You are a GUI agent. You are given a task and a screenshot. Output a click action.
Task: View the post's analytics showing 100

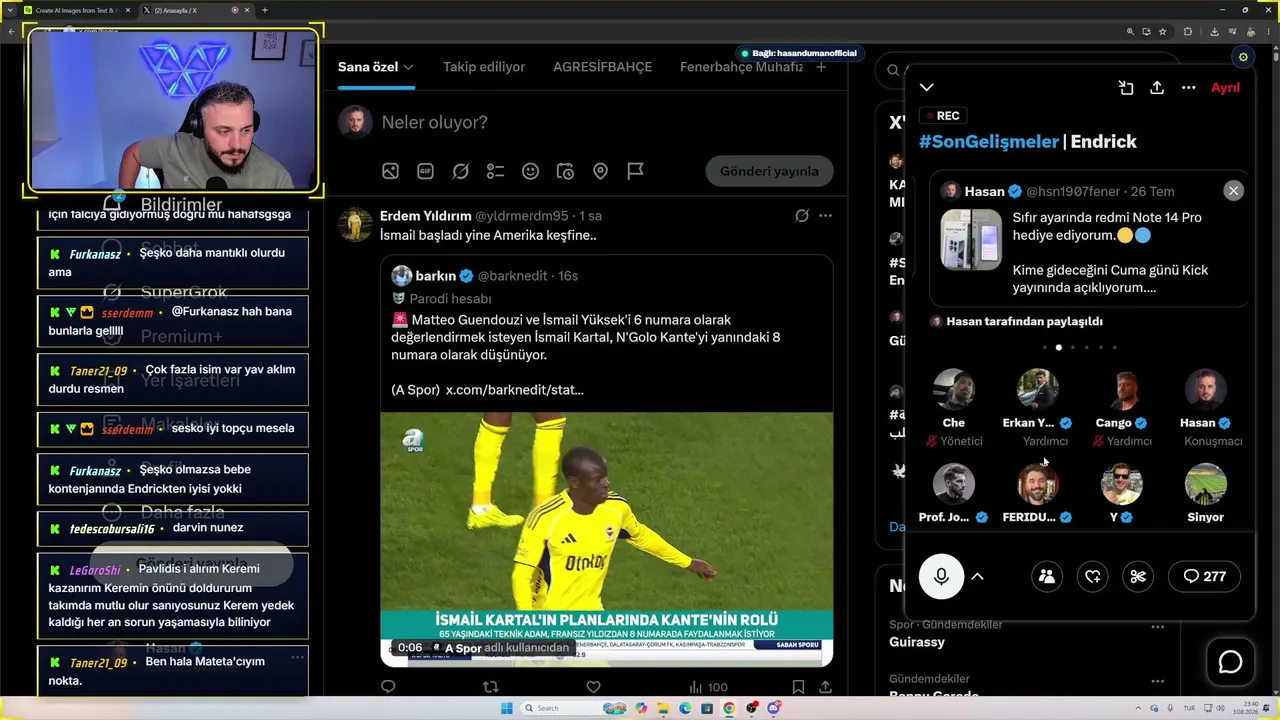[709, 687]
